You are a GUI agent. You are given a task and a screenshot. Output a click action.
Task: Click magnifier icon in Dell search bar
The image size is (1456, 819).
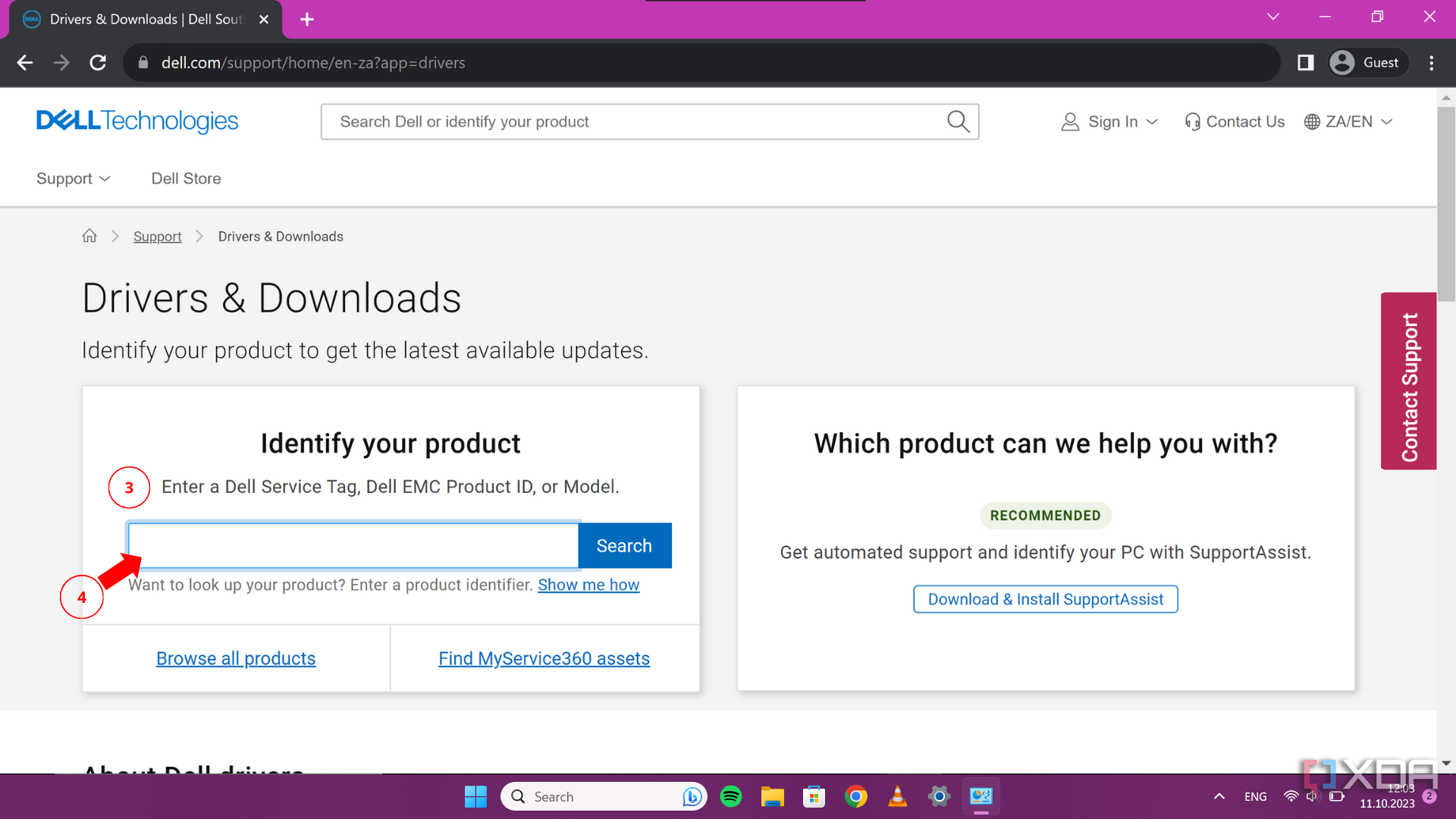pos(958,121)
